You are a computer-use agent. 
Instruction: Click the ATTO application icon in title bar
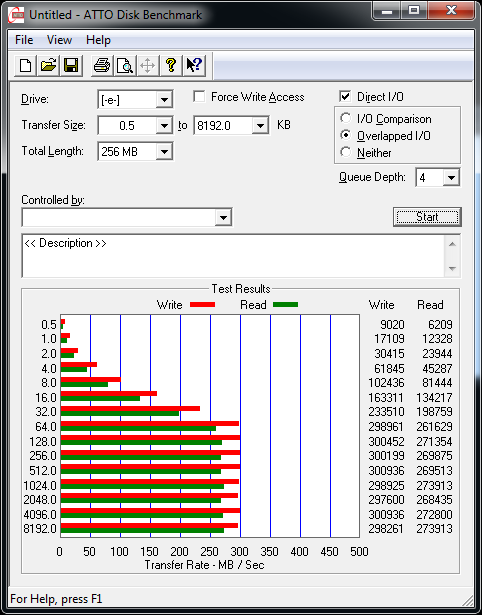point(17,15)
